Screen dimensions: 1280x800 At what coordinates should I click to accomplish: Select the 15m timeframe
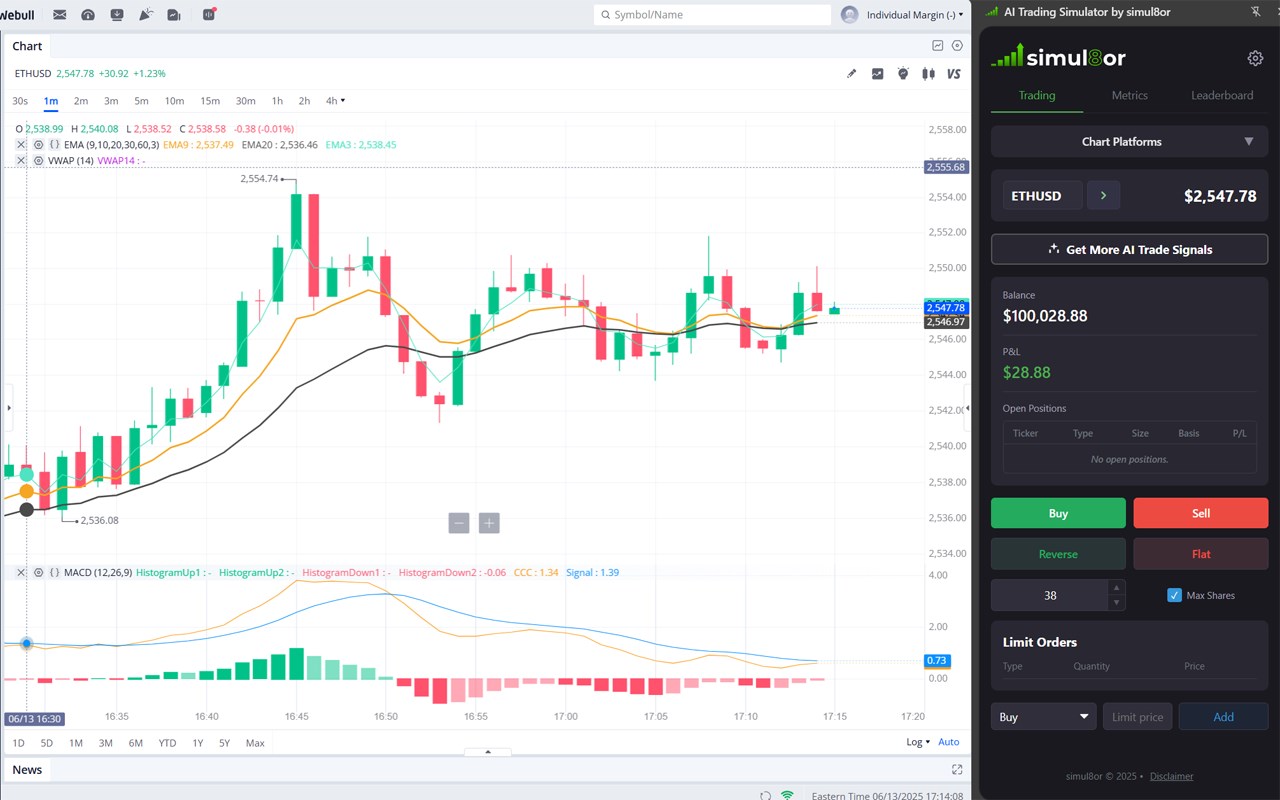209,101
